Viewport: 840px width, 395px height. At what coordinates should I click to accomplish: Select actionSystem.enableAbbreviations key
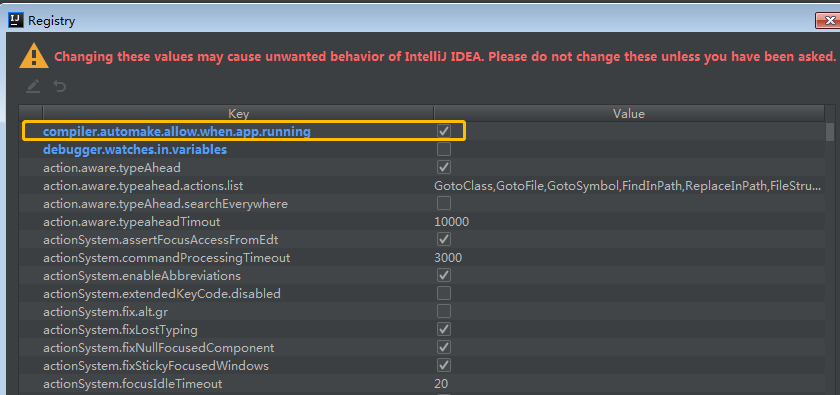[x=142, y=276]
